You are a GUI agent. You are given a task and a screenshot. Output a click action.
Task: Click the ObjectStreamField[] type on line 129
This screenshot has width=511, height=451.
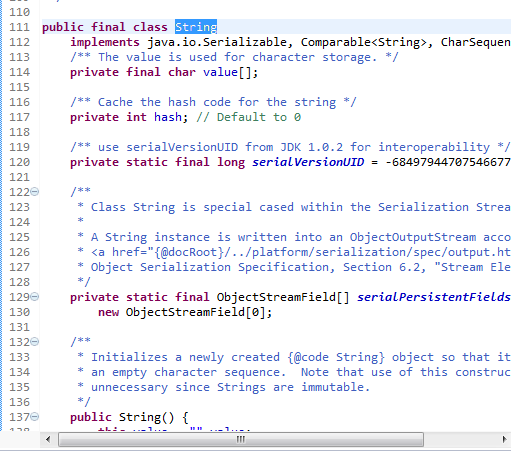click(x=283, y=297)
